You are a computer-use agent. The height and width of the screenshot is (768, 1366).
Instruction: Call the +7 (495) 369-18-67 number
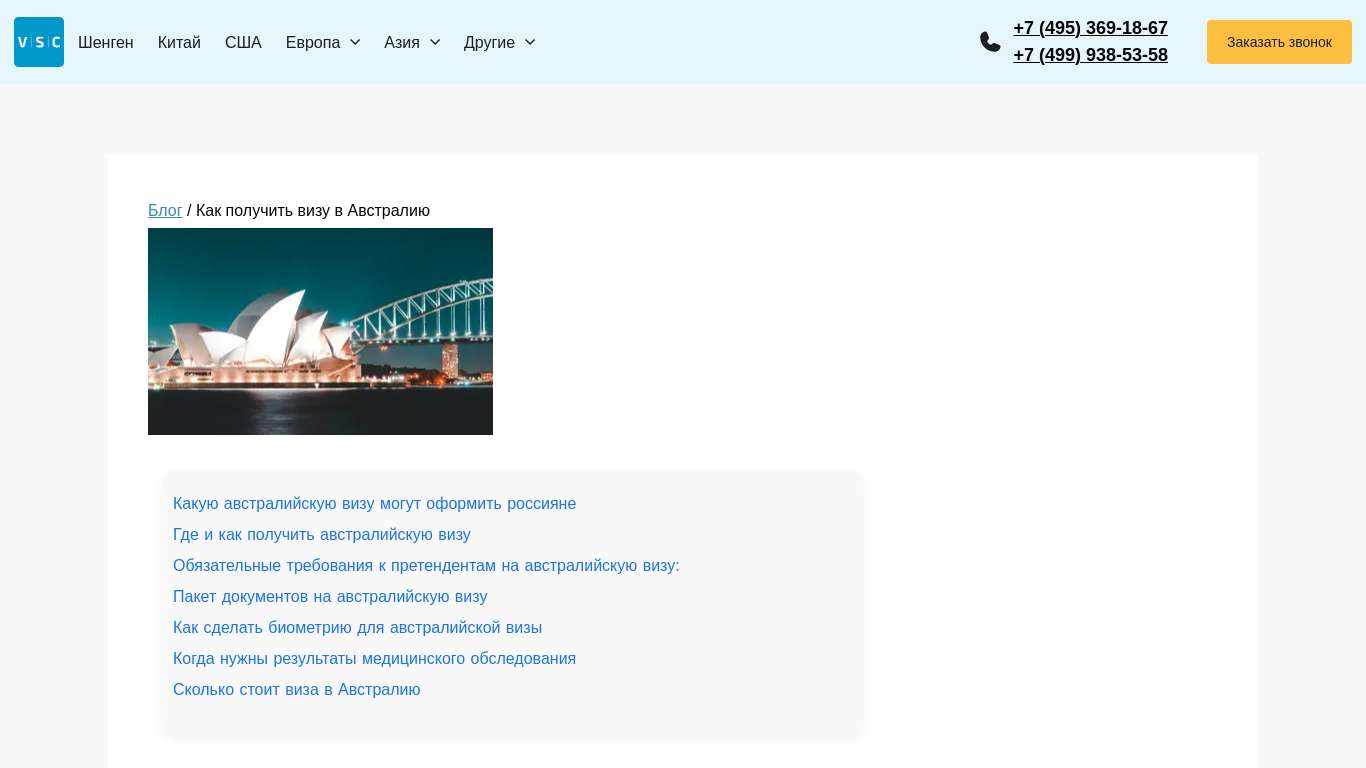pyautogui.click(x=1090, y=28)
